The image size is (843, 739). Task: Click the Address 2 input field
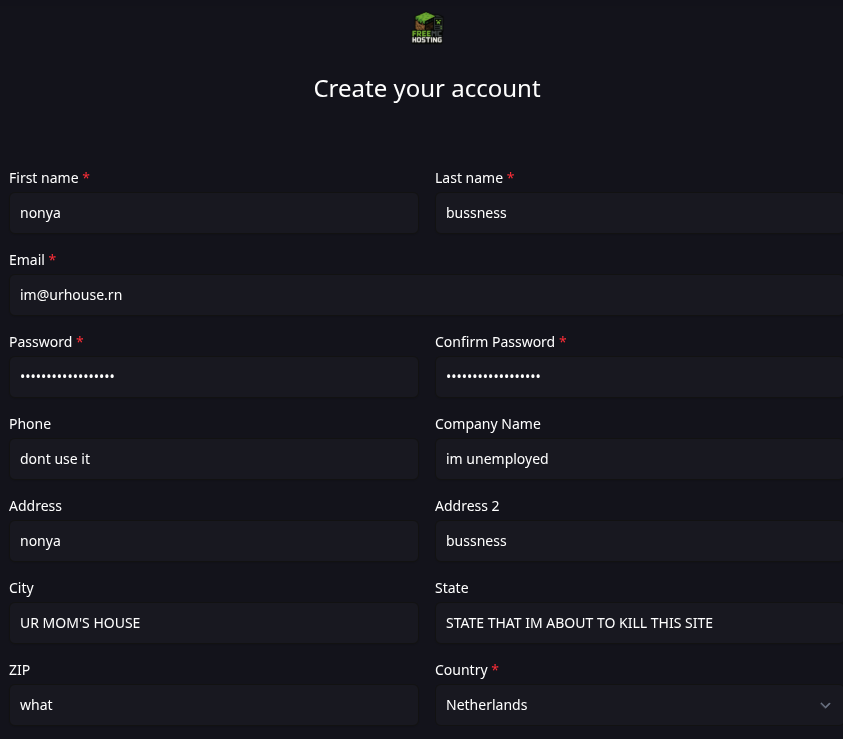tap(638, 541)
